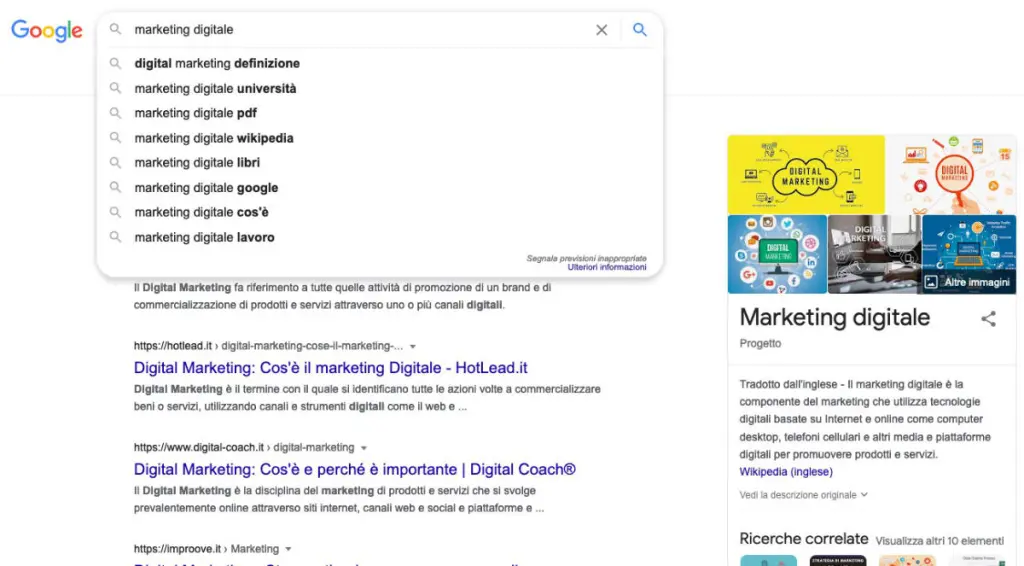Click the gray magnifier icon in search field
The image size is (1024, 566).
point(115,29)
